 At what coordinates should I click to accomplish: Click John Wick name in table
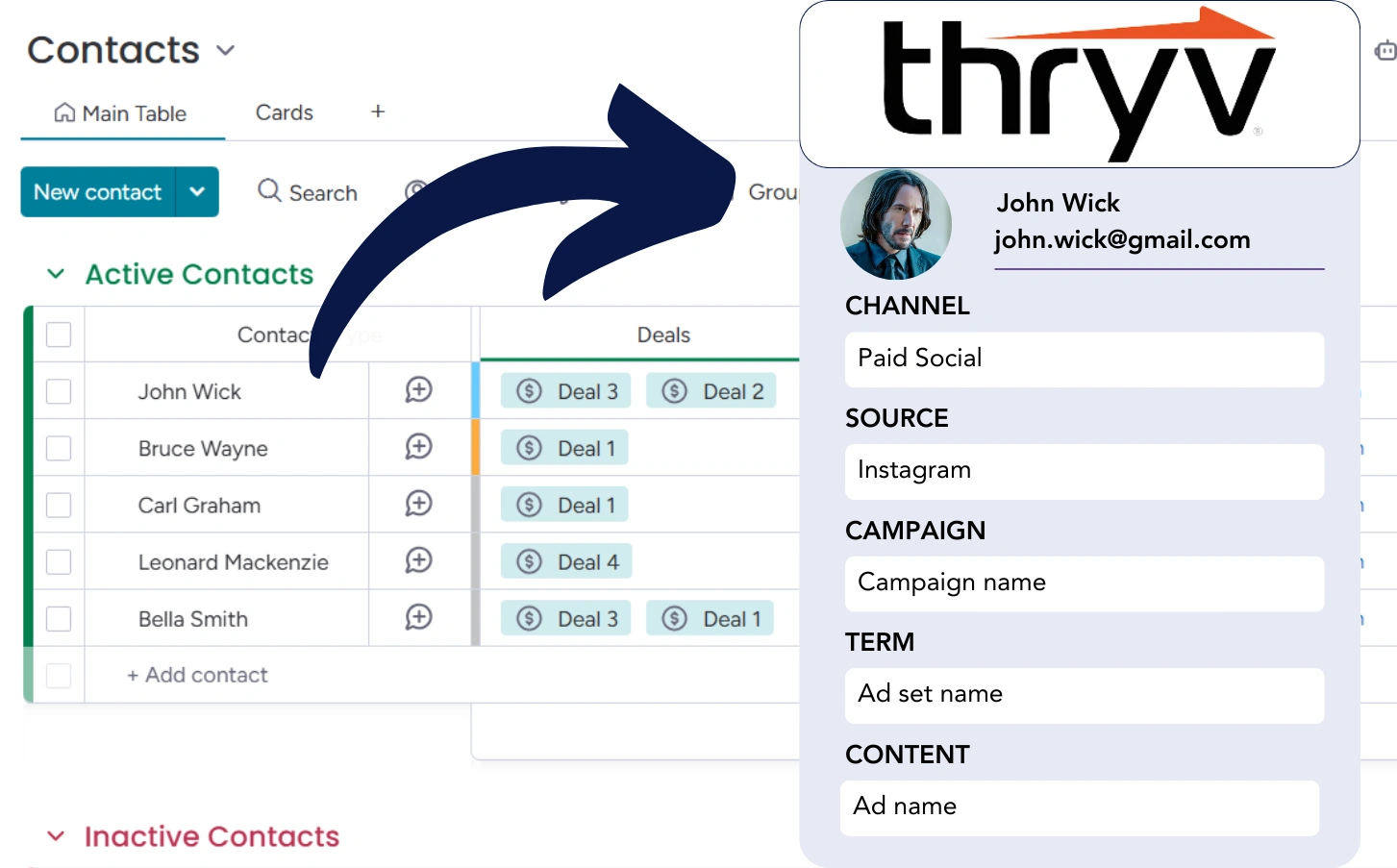[189, 391]
